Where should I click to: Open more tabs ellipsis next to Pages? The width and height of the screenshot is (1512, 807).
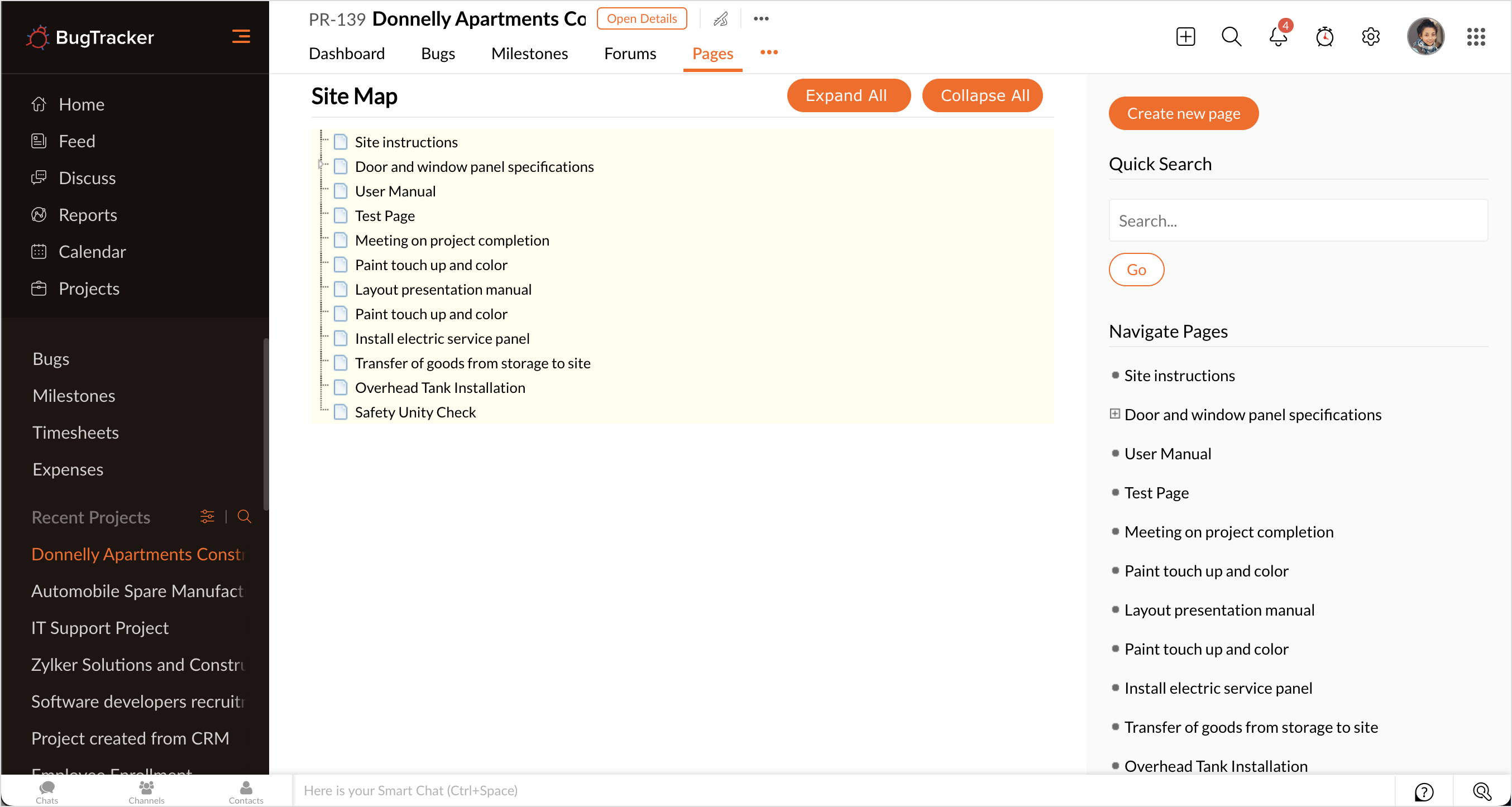tap(768, 53)
